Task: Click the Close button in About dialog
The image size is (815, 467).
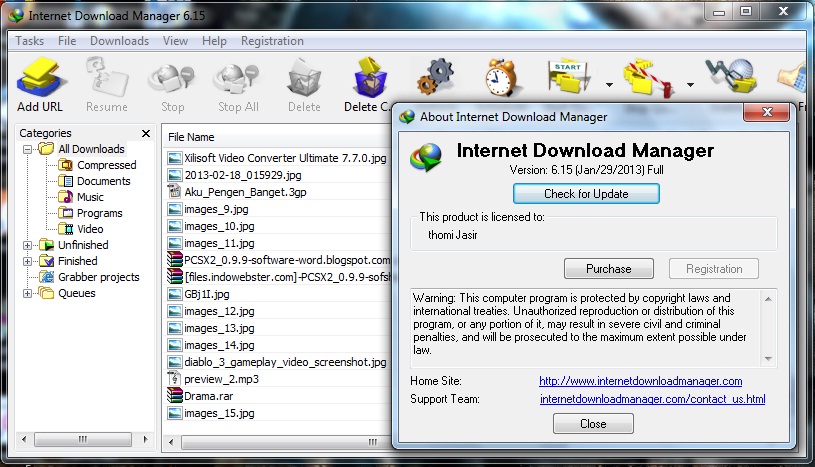Action: pyautogui.click(x=593, y=424)
